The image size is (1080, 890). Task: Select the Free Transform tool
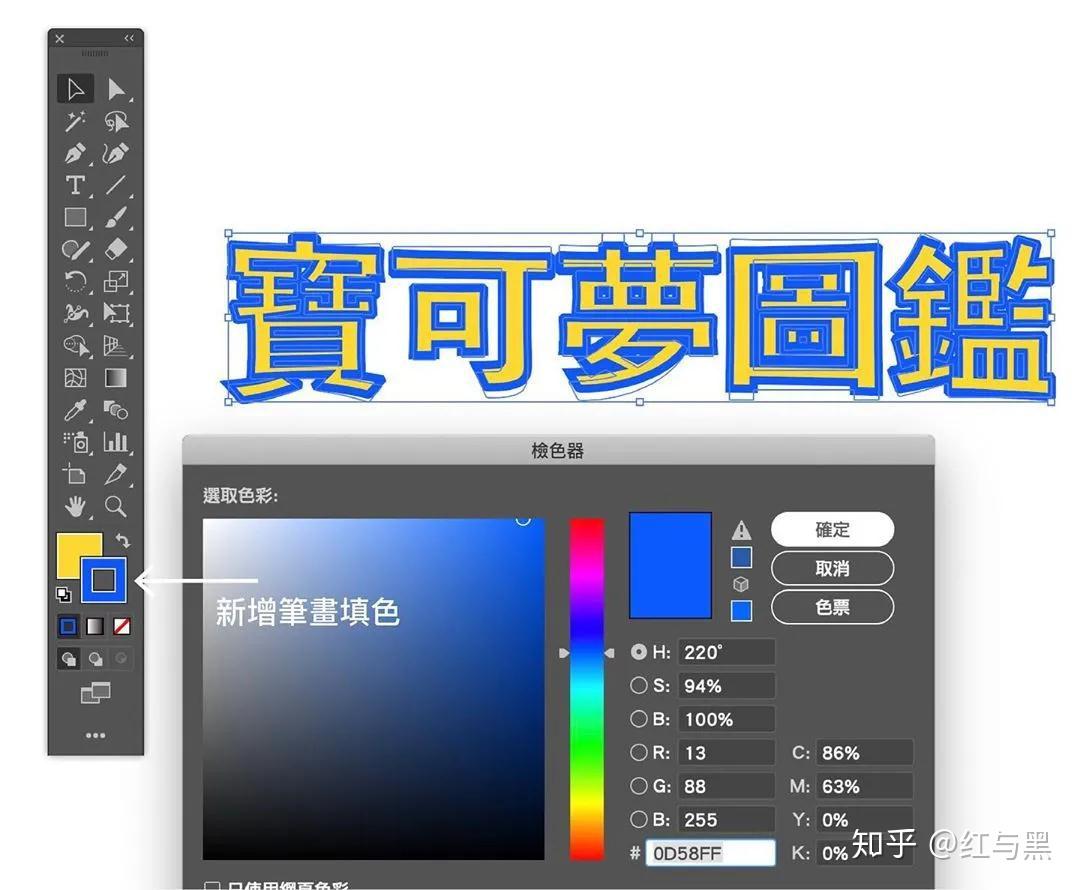pos(116,313)
